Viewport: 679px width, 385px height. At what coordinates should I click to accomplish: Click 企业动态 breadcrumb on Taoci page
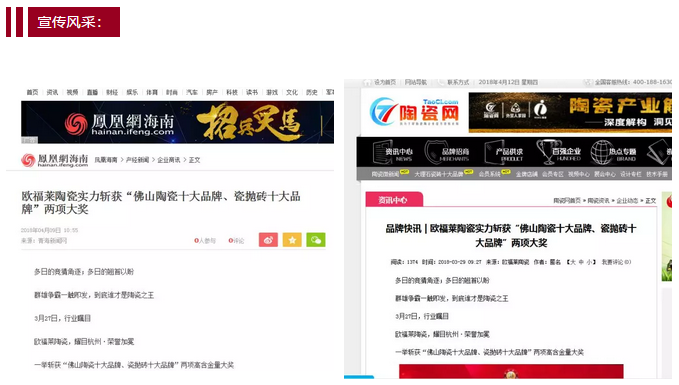pyautogui.click(x=627, y=201)
